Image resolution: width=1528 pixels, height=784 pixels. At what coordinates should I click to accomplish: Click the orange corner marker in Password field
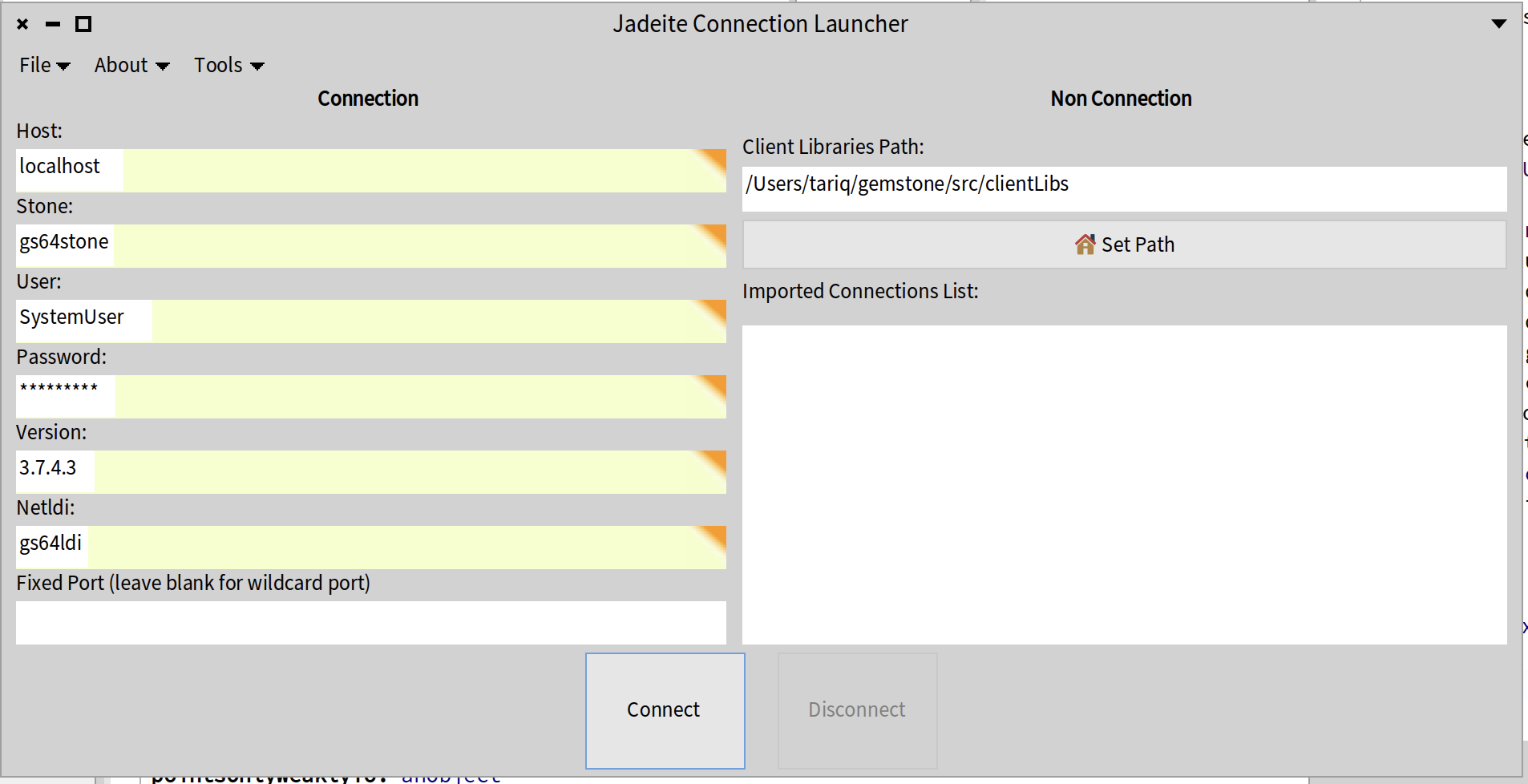click(714, 385)
